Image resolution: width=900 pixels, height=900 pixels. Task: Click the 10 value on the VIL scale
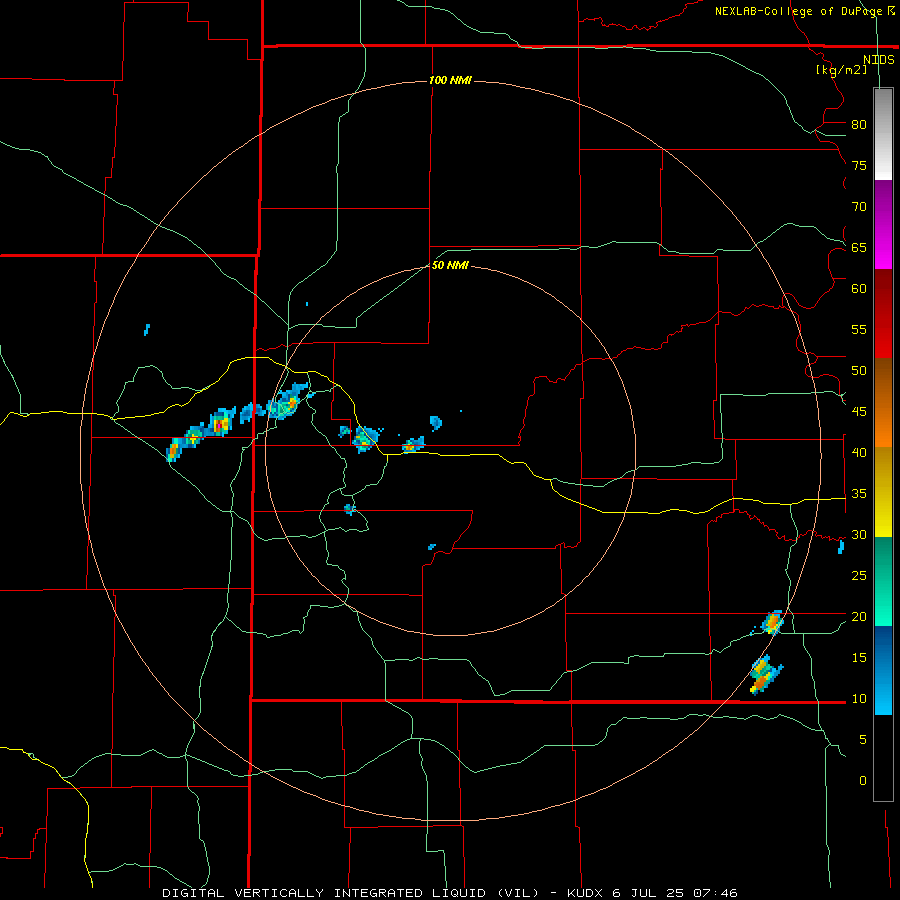859,699
